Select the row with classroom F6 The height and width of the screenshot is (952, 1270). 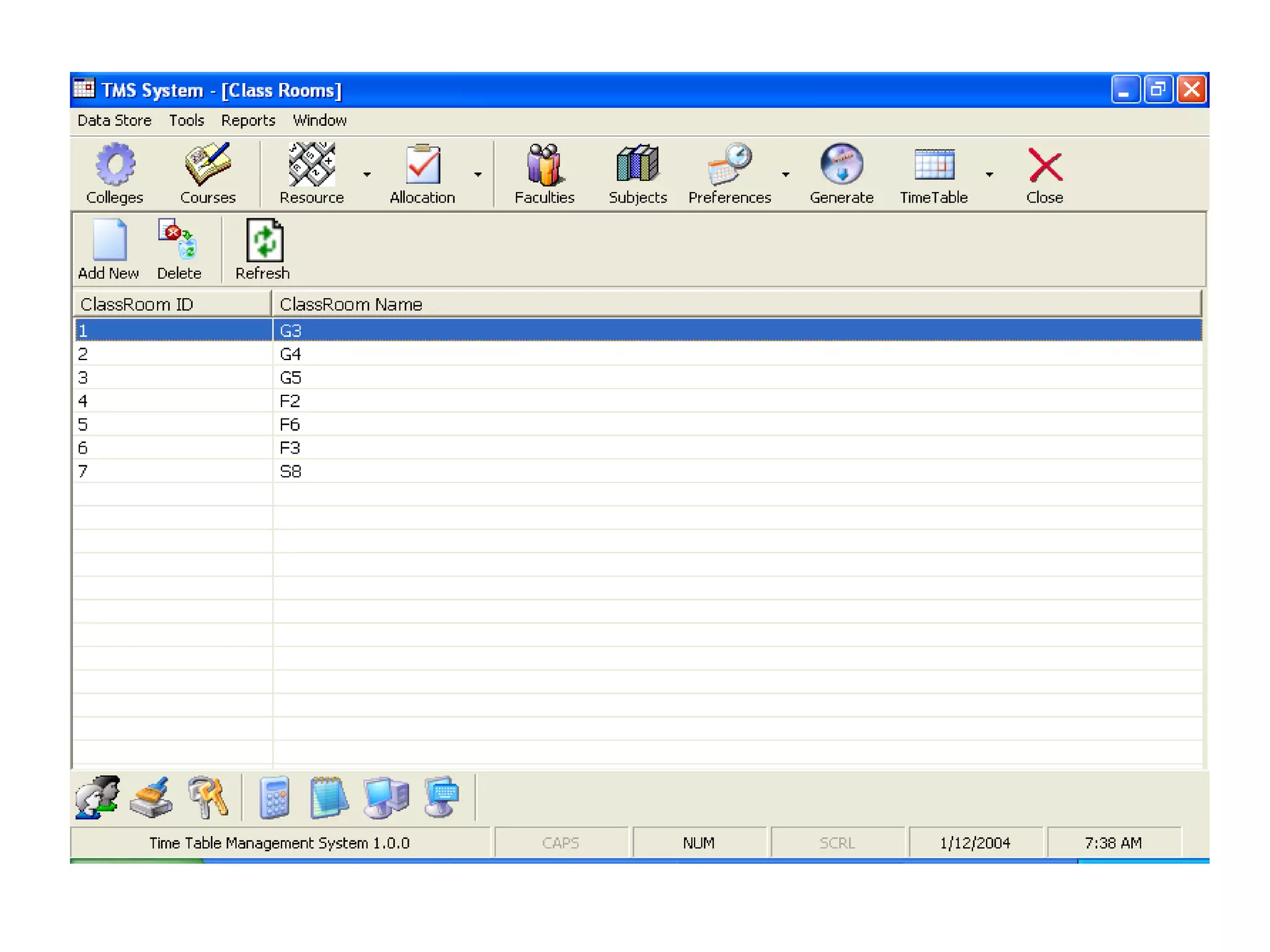tap(637, 425)
